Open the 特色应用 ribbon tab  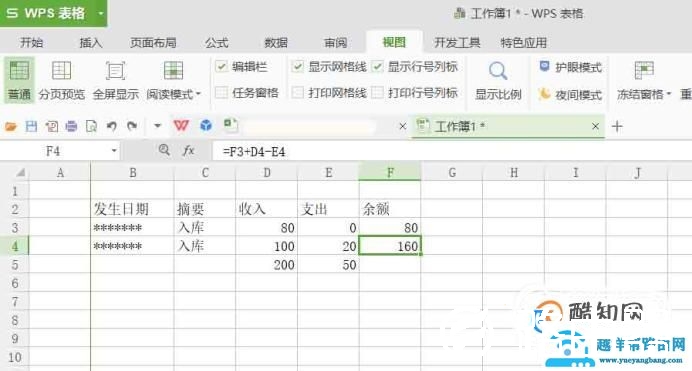click(524, 42)
